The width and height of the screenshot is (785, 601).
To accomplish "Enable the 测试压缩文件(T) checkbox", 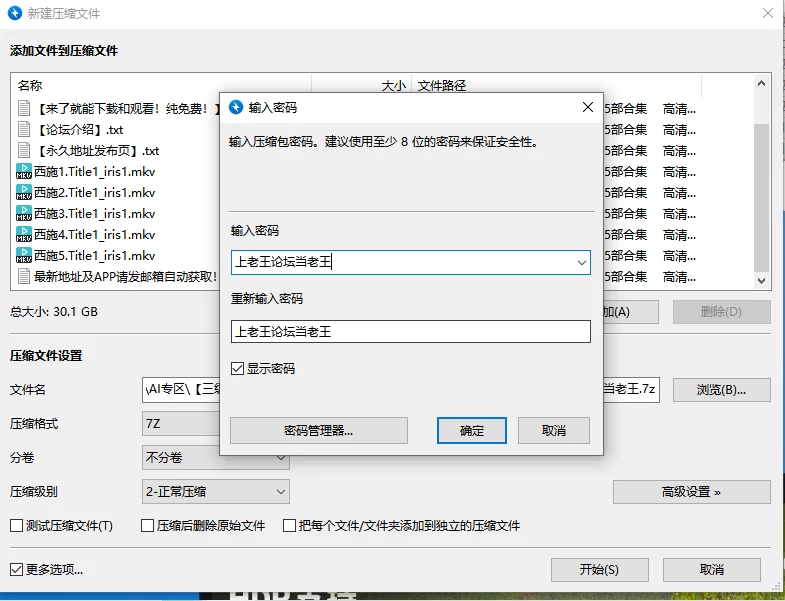I will coord(17,525).
